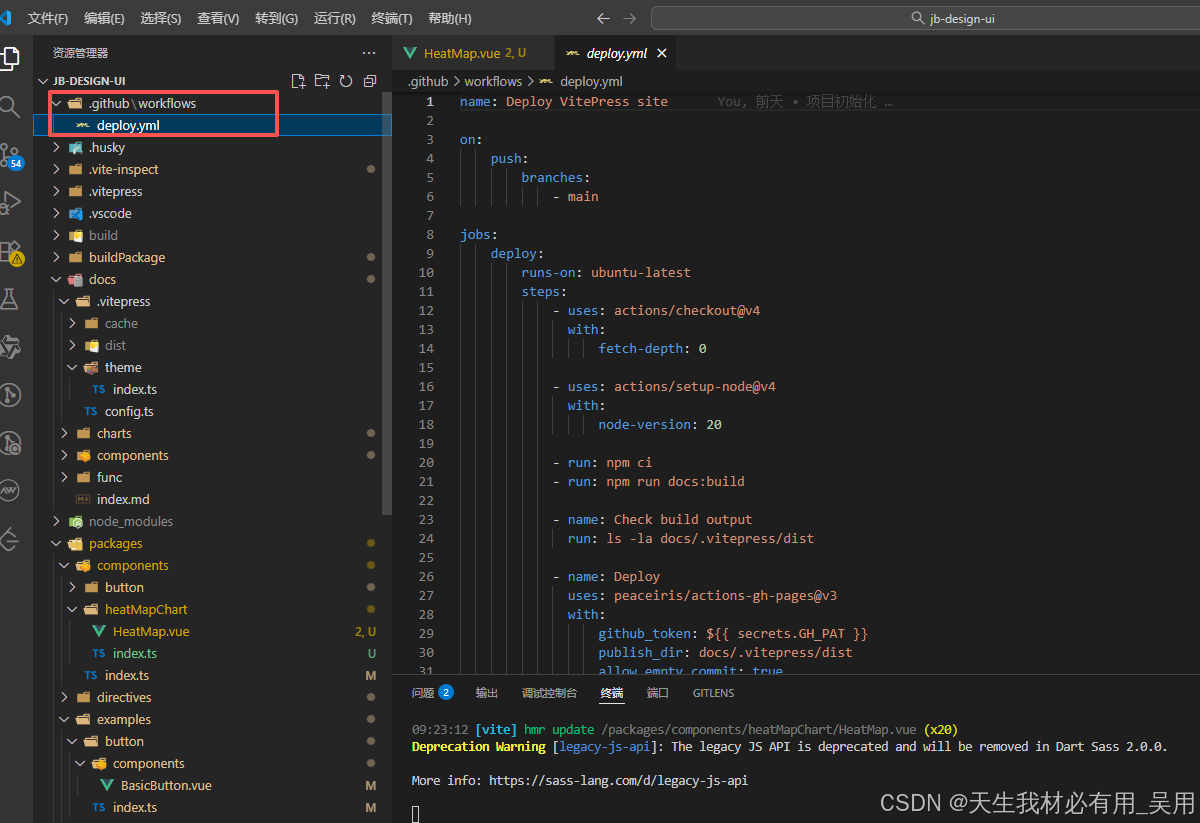Expand the .vite-inspect folder
Viewport: 1200px width, 823px height.
[56, 169]
